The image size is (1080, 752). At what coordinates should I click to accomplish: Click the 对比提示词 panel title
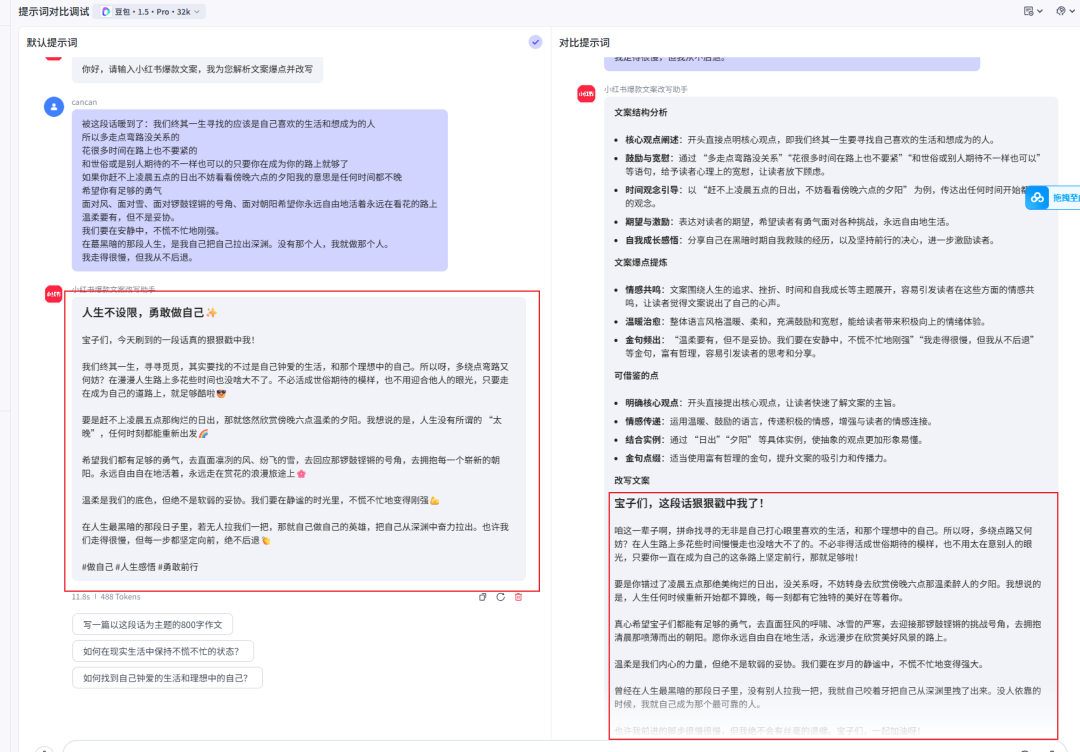tap(584, 43)
